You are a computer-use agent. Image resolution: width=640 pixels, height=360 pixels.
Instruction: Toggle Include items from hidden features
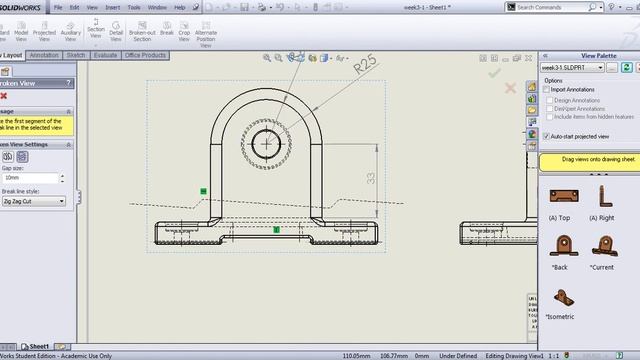(549, 117)
